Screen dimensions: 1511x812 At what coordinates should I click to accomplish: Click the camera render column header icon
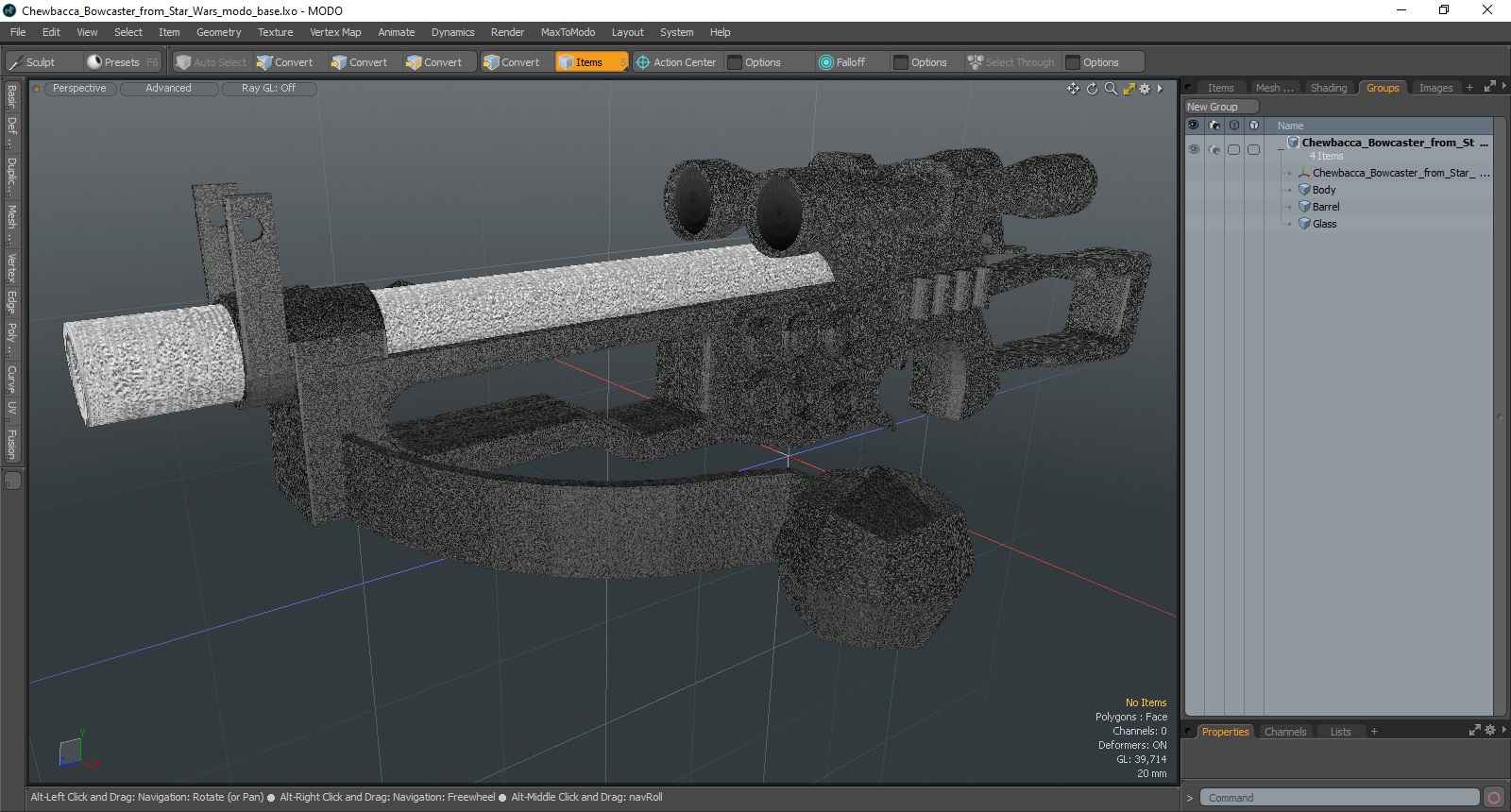coord(1214,126)
